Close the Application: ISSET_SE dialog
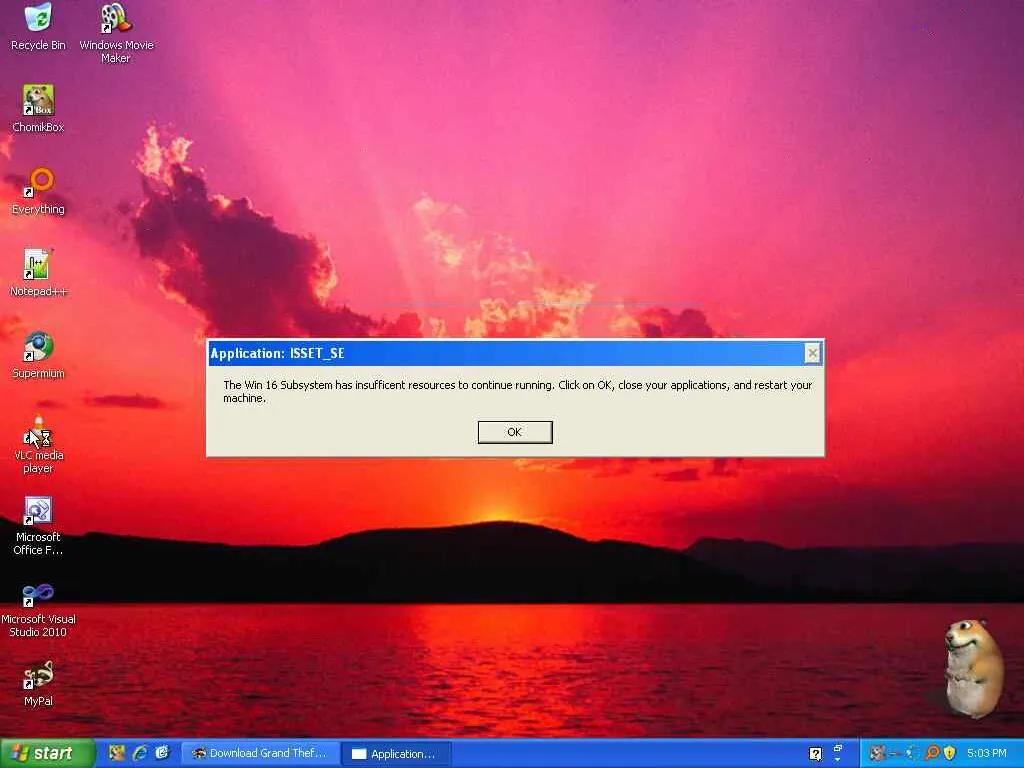 [x=812, y=353]
